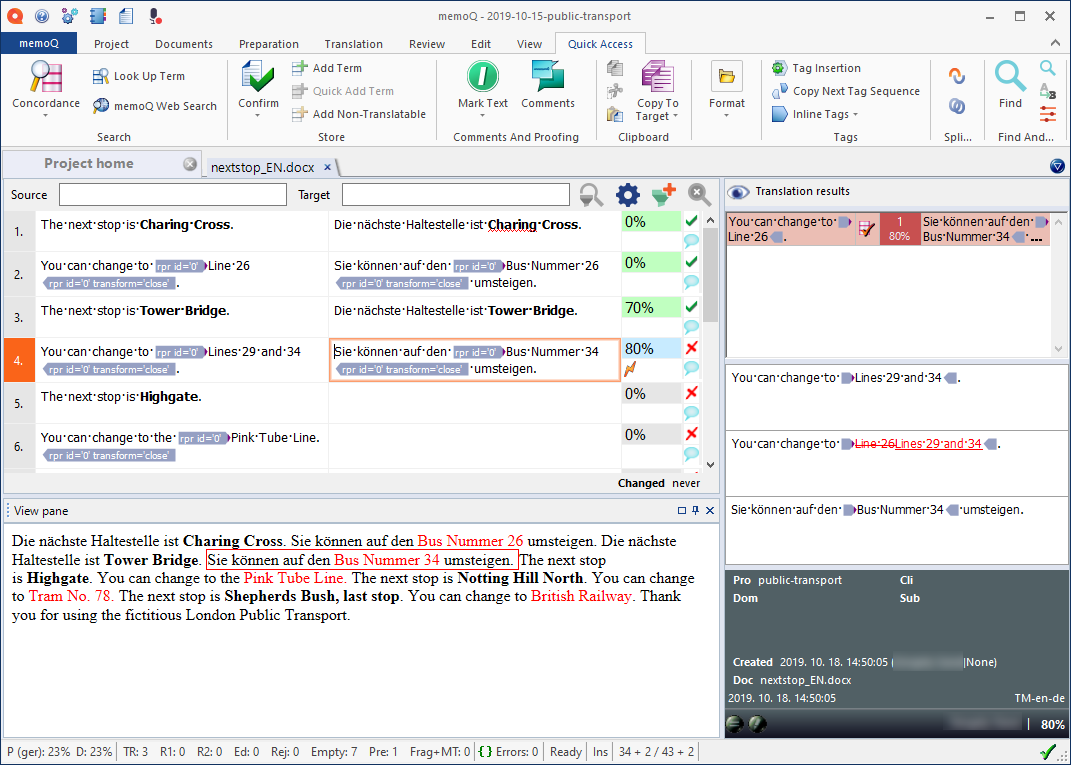
Task: Close the nextstop_EN.docx tab
Action: tap(327, 167)
